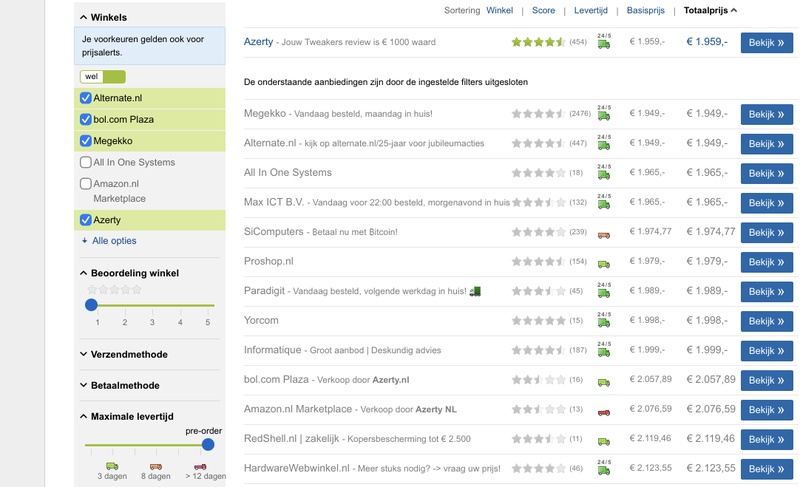
Task: Uncheck the bol.com Plaza checkbox
Action: (x=86, y=119)
